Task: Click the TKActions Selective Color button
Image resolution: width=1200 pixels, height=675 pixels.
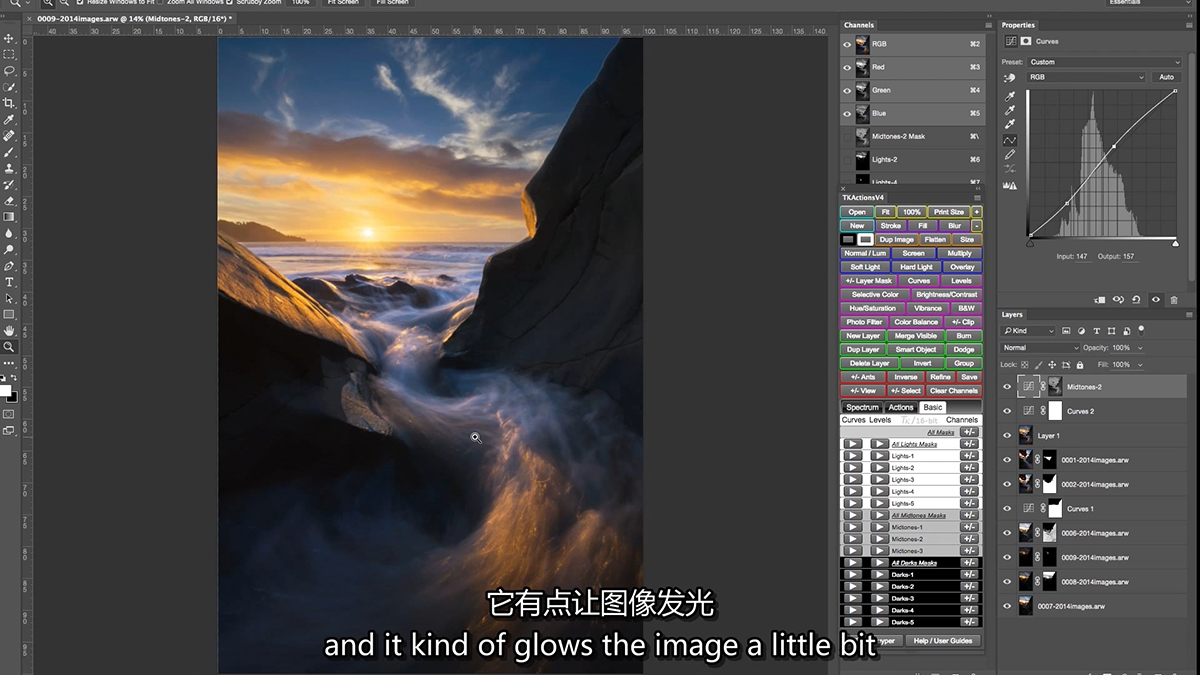Action: (875, 295)
